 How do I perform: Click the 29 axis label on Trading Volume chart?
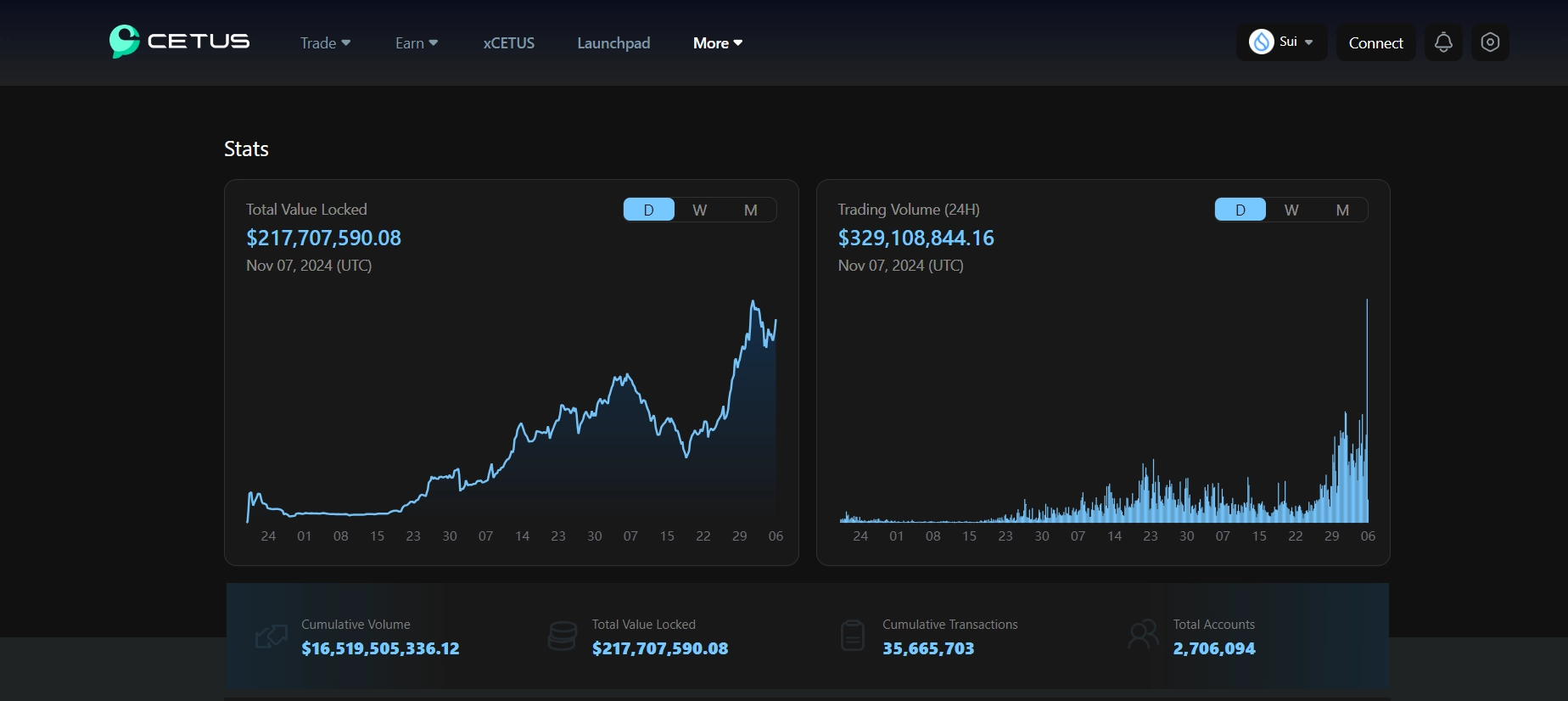click(x=1332, y=536)
